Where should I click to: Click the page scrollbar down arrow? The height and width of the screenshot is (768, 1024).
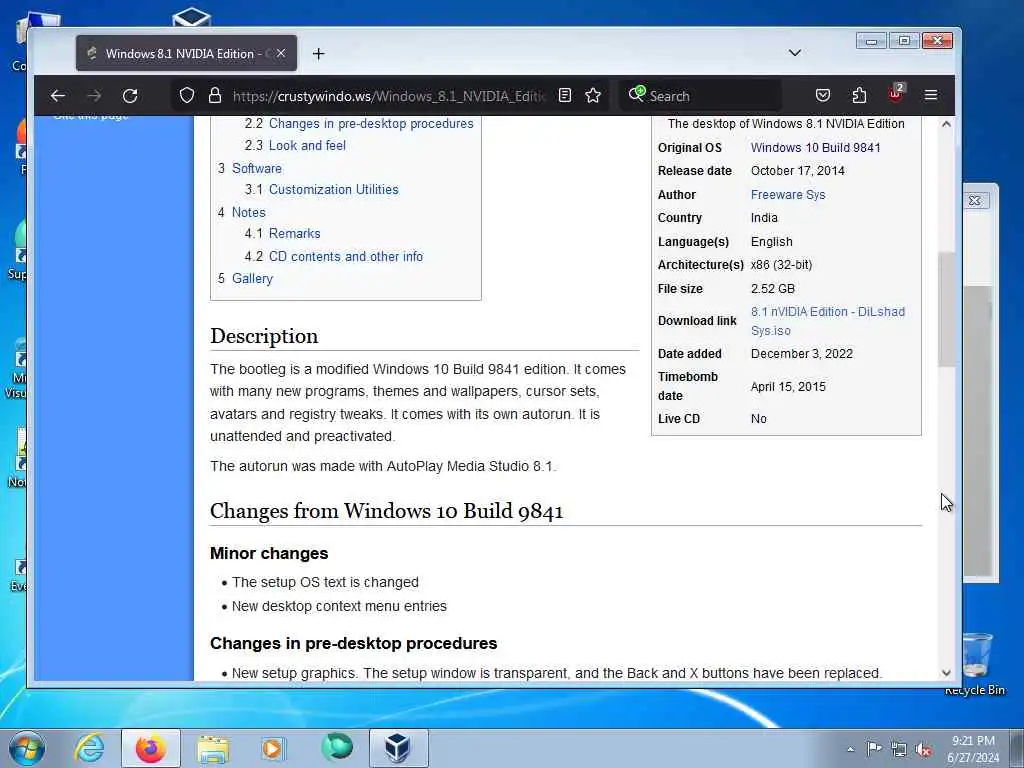click(946, 673)
